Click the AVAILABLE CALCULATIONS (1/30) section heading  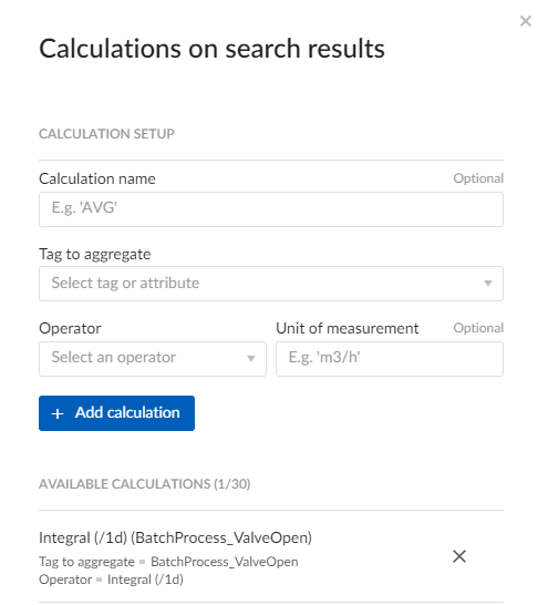pyautogui.click(x=145, y=484)
